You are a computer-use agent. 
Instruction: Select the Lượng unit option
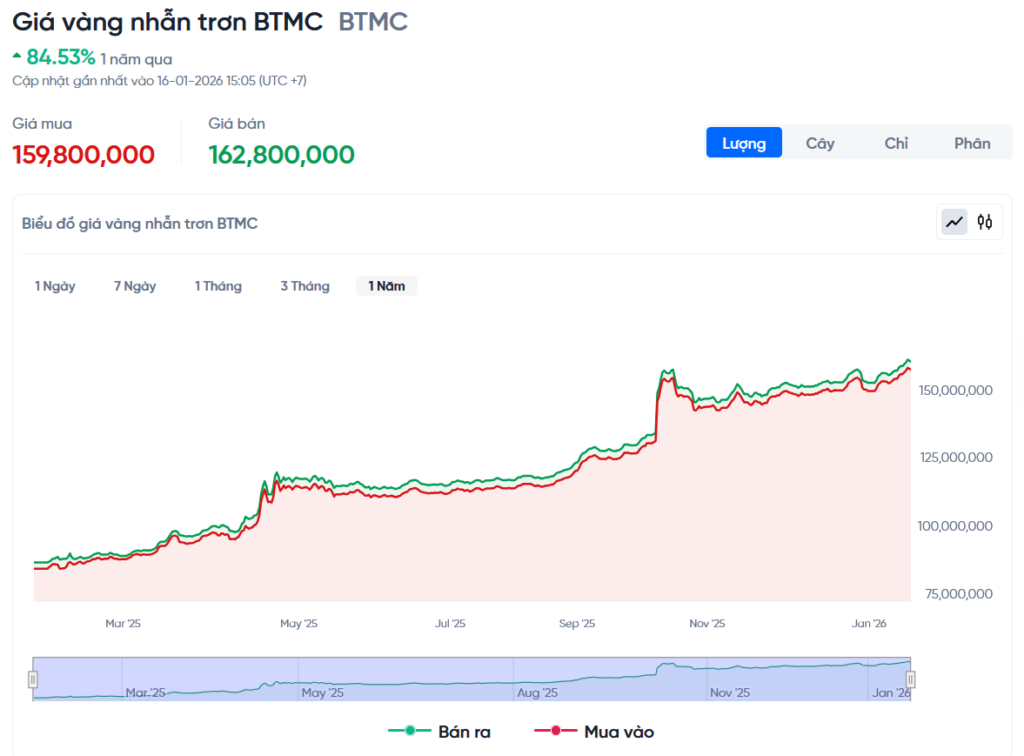[x=744, y=143]
